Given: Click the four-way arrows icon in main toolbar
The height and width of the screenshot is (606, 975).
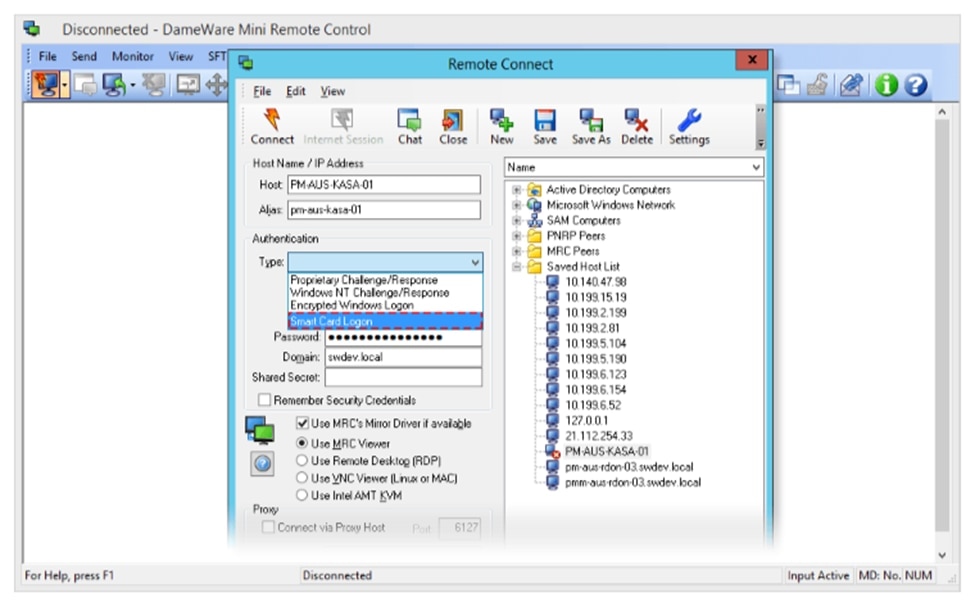Looking at the screenshot, I should coord(216,85).
